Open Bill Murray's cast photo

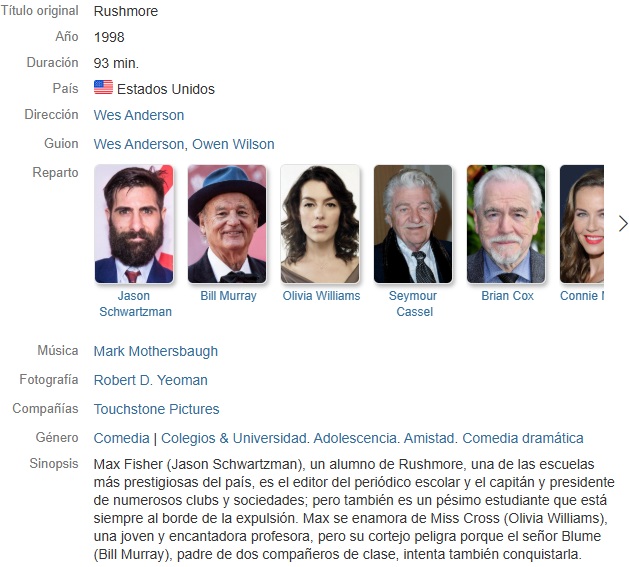pyautogui.click(x=227, y=224)
